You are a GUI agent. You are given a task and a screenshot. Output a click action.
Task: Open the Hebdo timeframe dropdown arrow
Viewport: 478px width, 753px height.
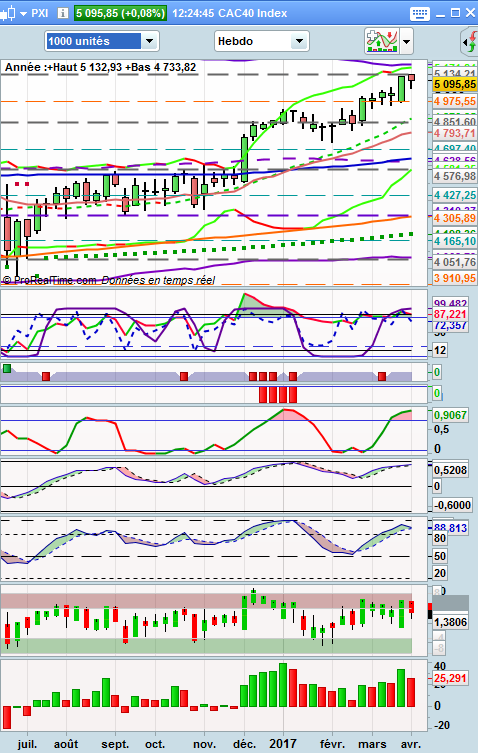(x=299, y=41)
